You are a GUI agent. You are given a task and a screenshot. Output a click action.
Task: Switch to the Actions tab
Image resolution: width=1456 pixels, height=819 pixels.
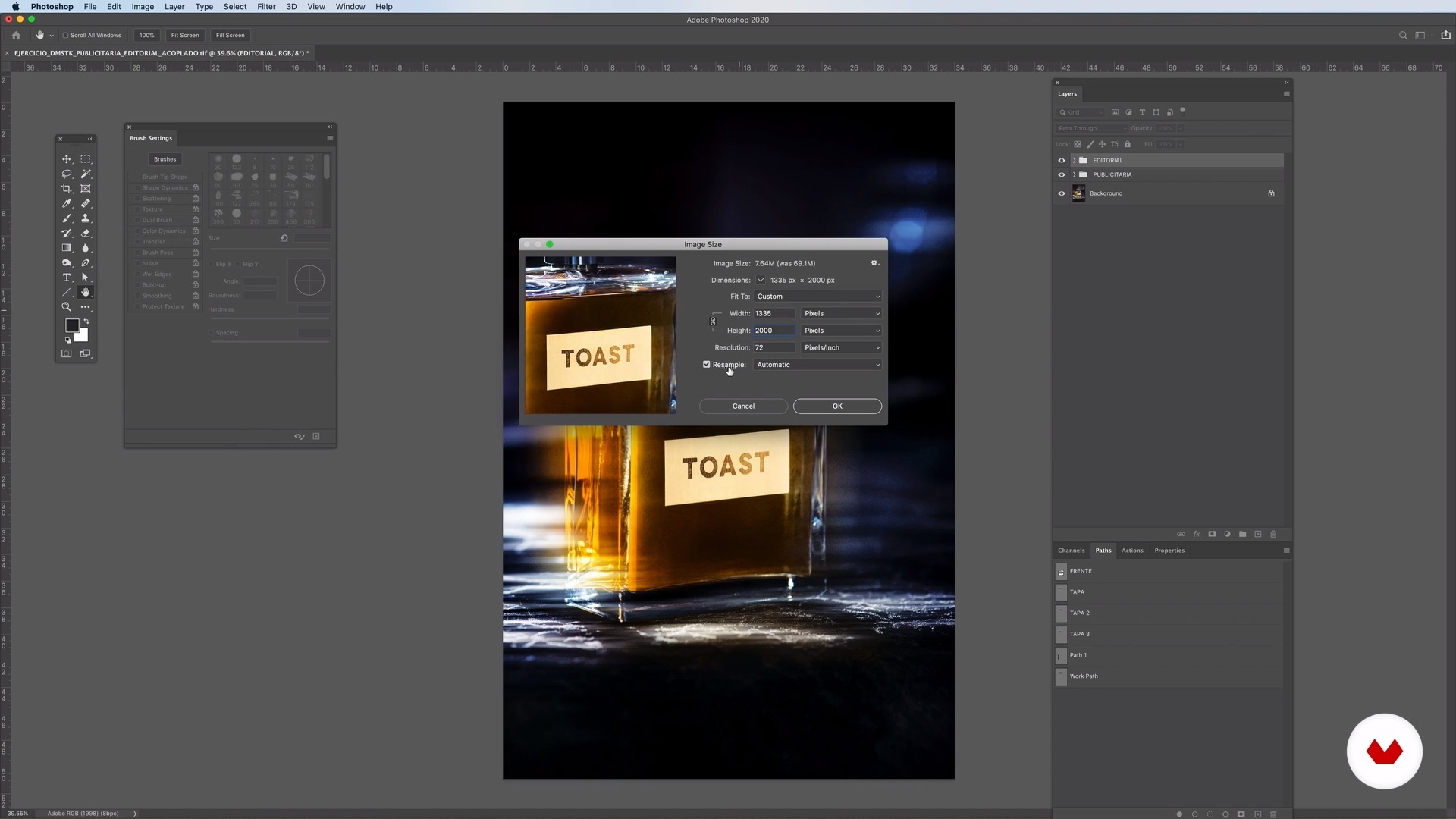[x=1132, y=551]
